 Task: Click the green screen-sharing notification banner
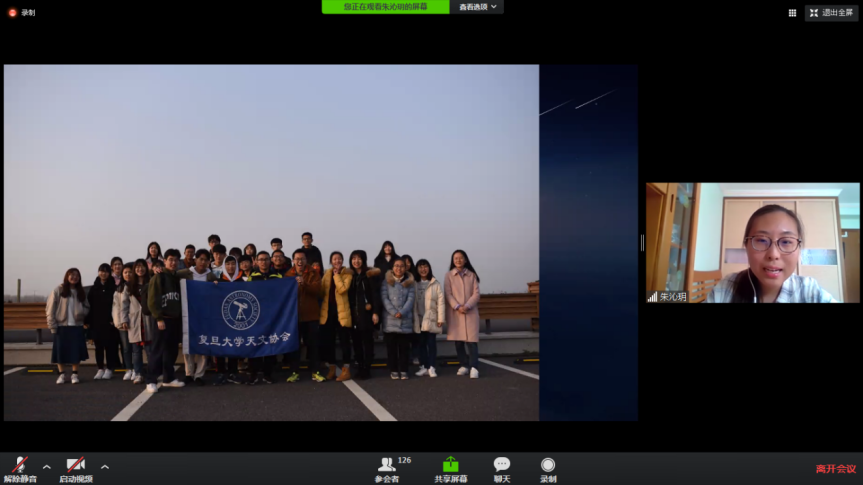[x=385, y=7]
